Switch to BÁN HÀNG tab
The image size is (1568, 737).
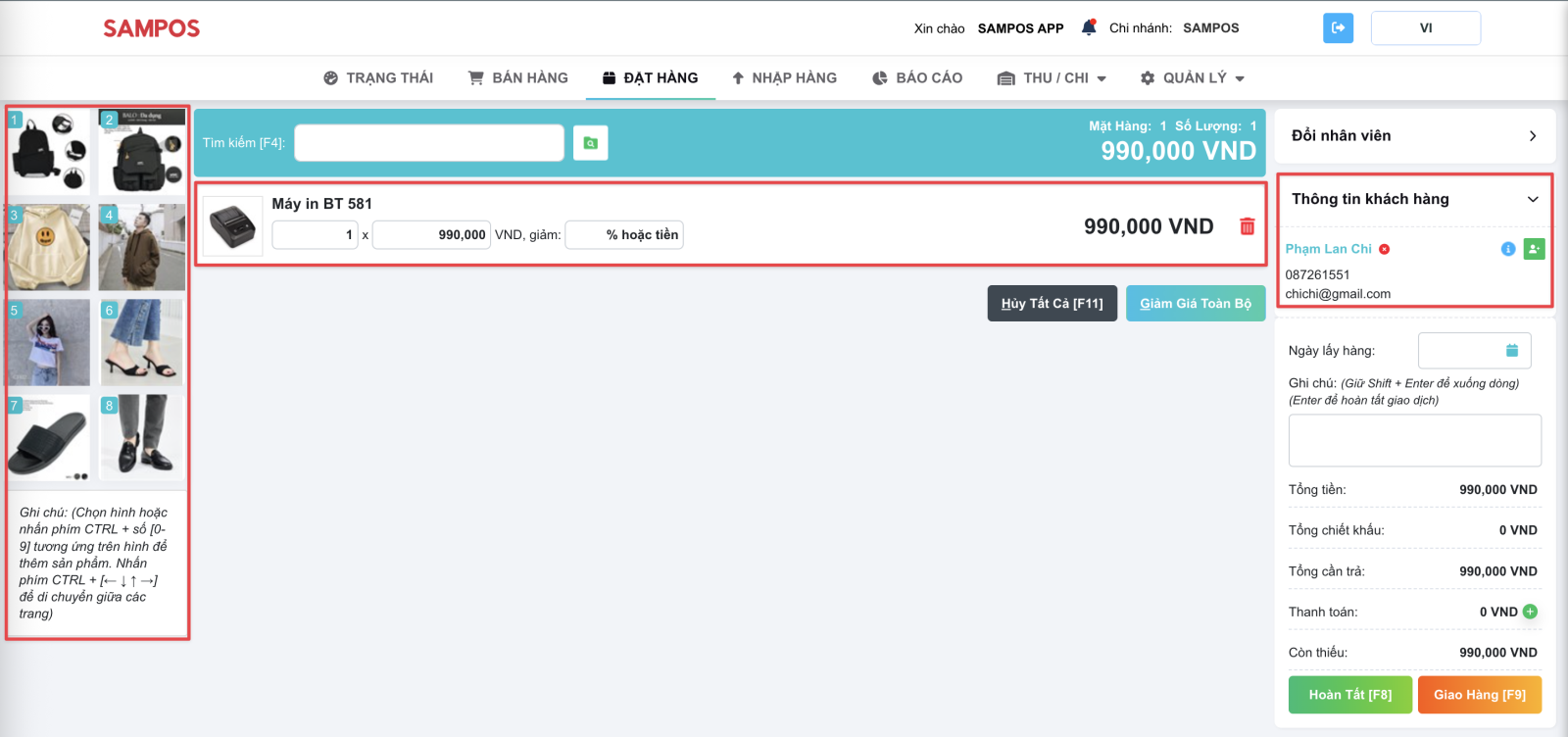point(518,78)
